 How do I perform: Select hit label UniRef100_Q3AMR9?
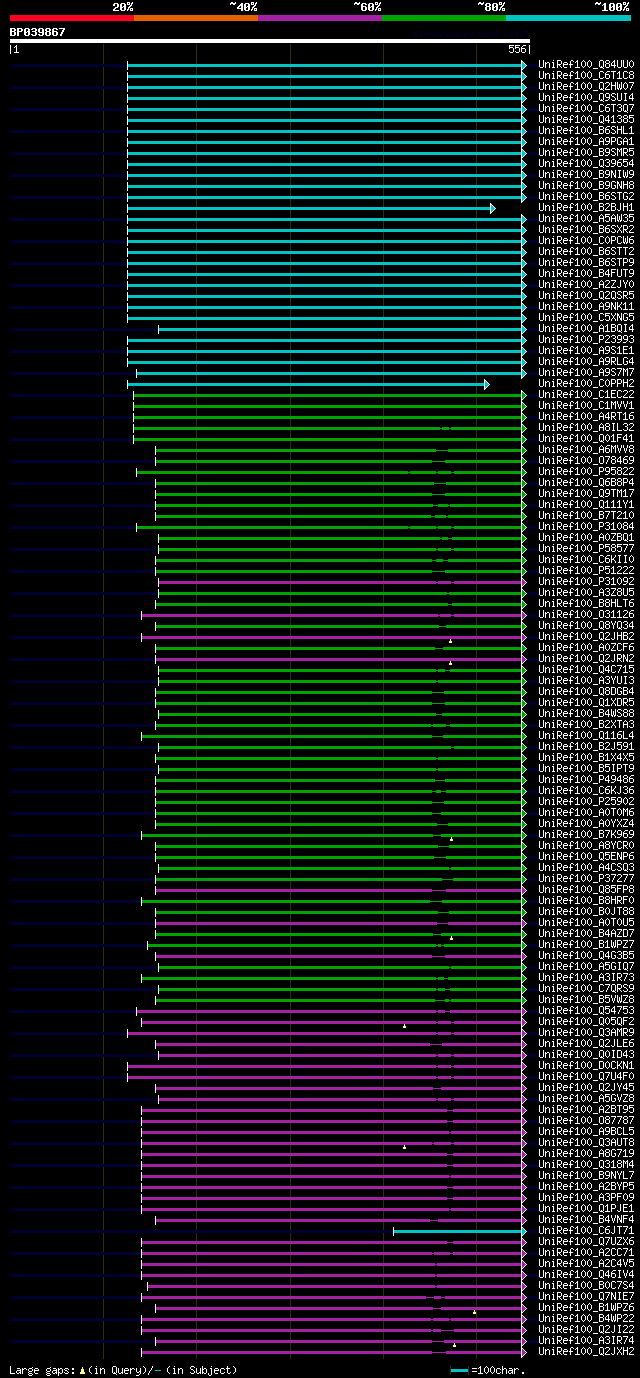tap(586, 1032)
